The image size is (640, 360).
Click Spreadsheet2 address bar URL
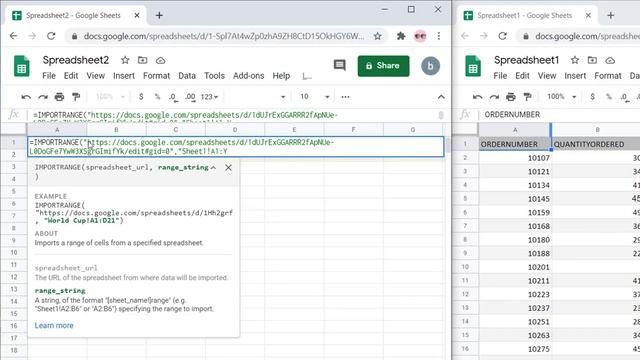(x=224, y=36)
